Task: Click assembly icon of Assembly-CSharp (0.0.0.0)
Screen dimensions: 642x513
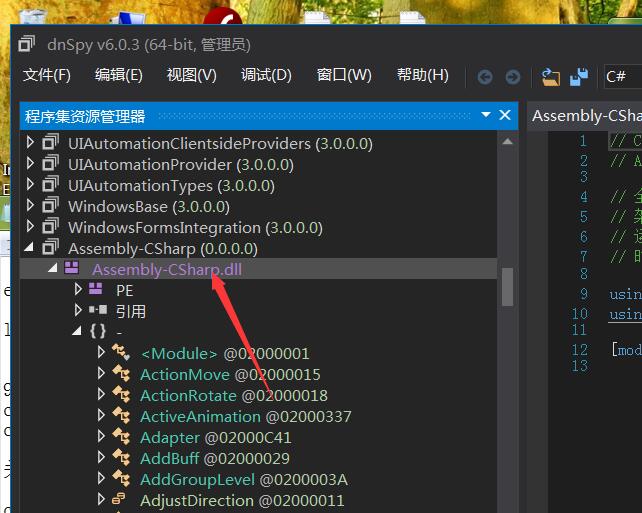Action: click(50, 246)
